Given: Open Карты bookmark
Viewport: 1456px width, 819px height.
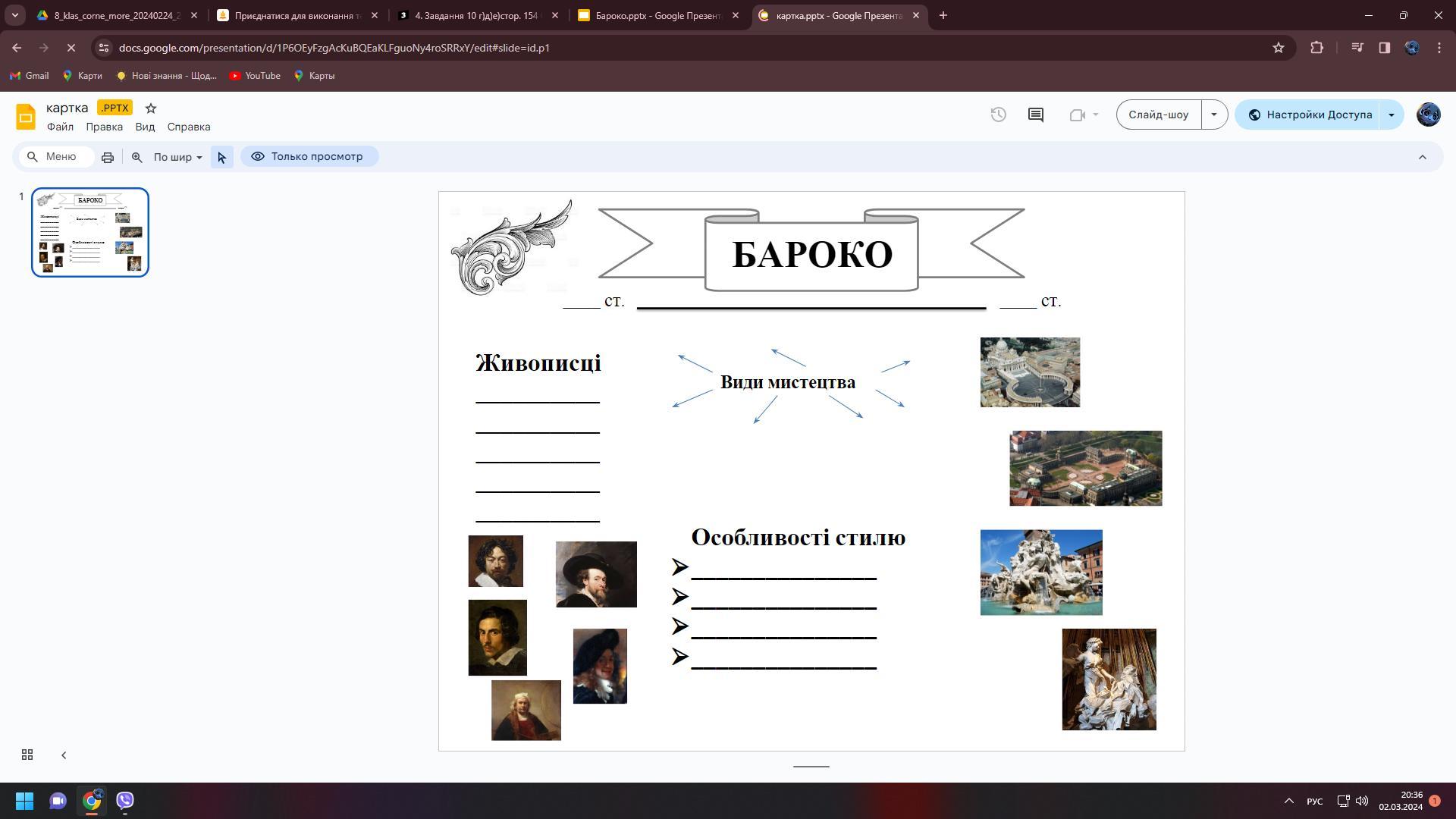Looking at the screenshot, I should pos(314,76).
